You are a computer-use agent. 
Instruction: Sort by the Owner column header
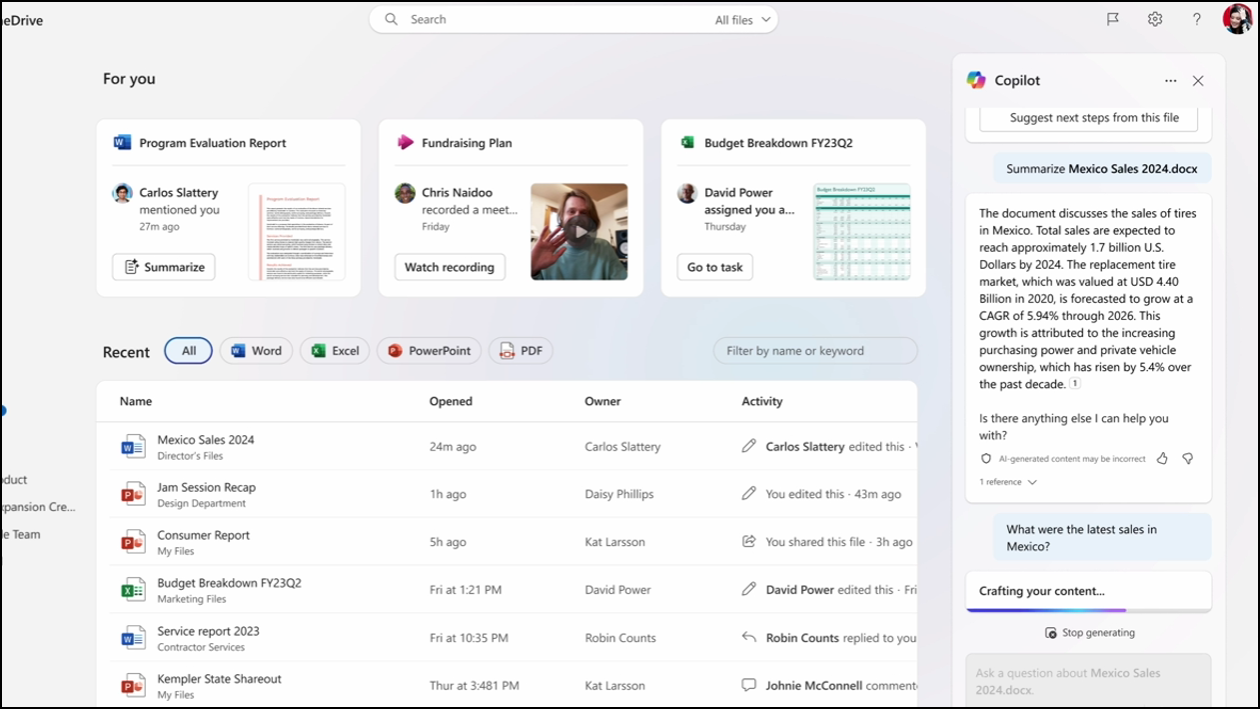tap(603, 401)
